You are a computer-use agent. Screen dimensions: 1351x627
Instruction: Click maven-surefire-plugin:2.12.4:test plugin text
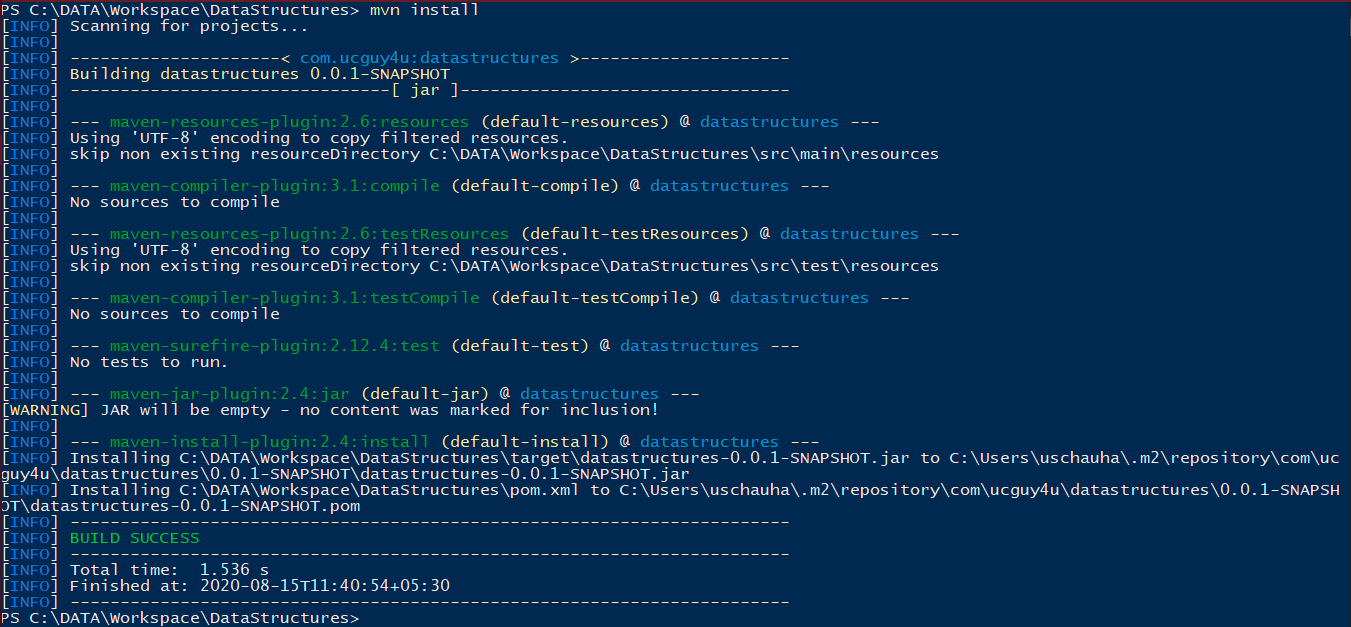(274, 346)
